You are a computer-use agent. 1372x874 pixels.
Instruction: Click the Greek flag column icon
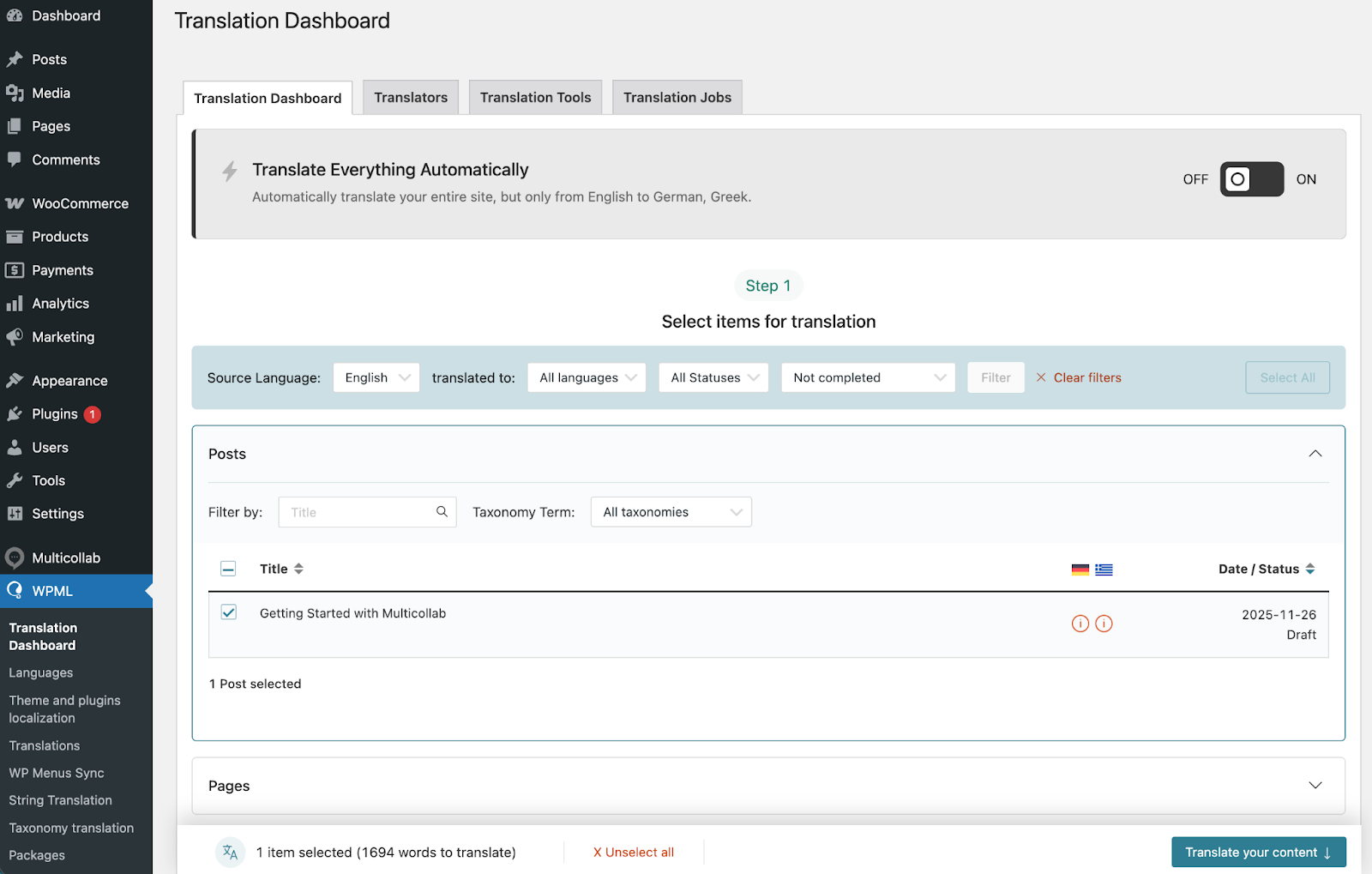[1104, 570]
